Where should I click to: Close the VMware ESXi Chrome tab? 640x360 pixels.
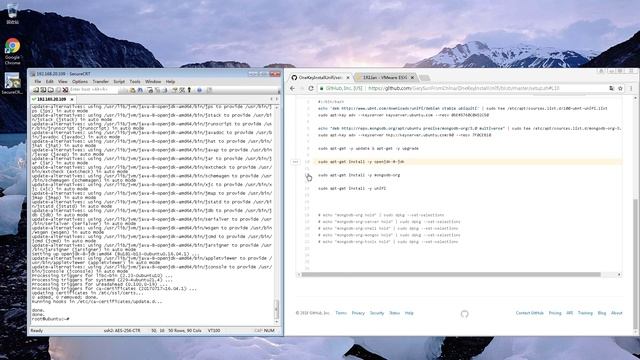[x=412, y=77]
